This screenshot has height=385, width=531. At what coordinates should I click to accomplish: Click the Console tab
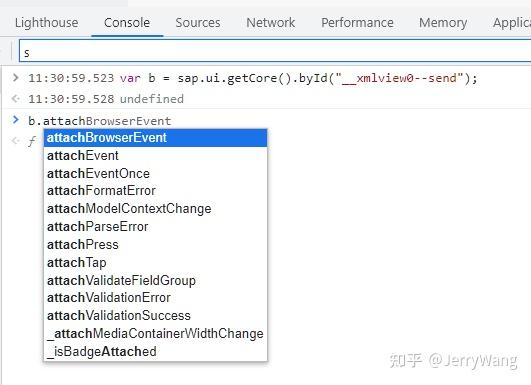pos(127,23)
